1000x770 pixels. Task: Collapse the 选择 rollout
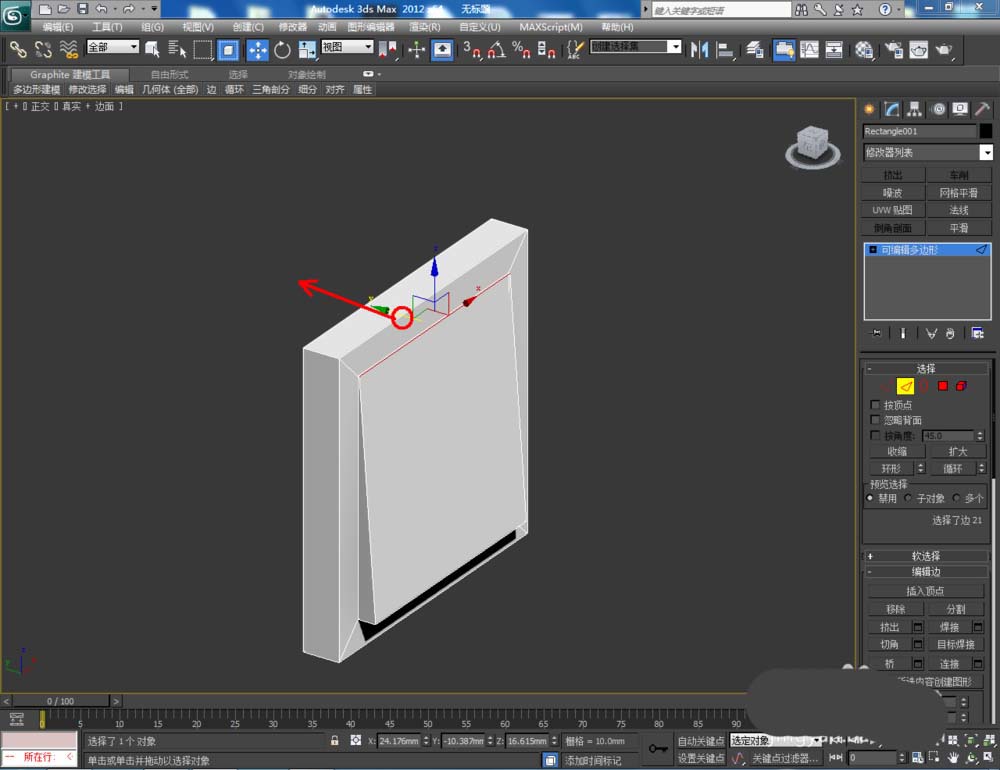925,369
